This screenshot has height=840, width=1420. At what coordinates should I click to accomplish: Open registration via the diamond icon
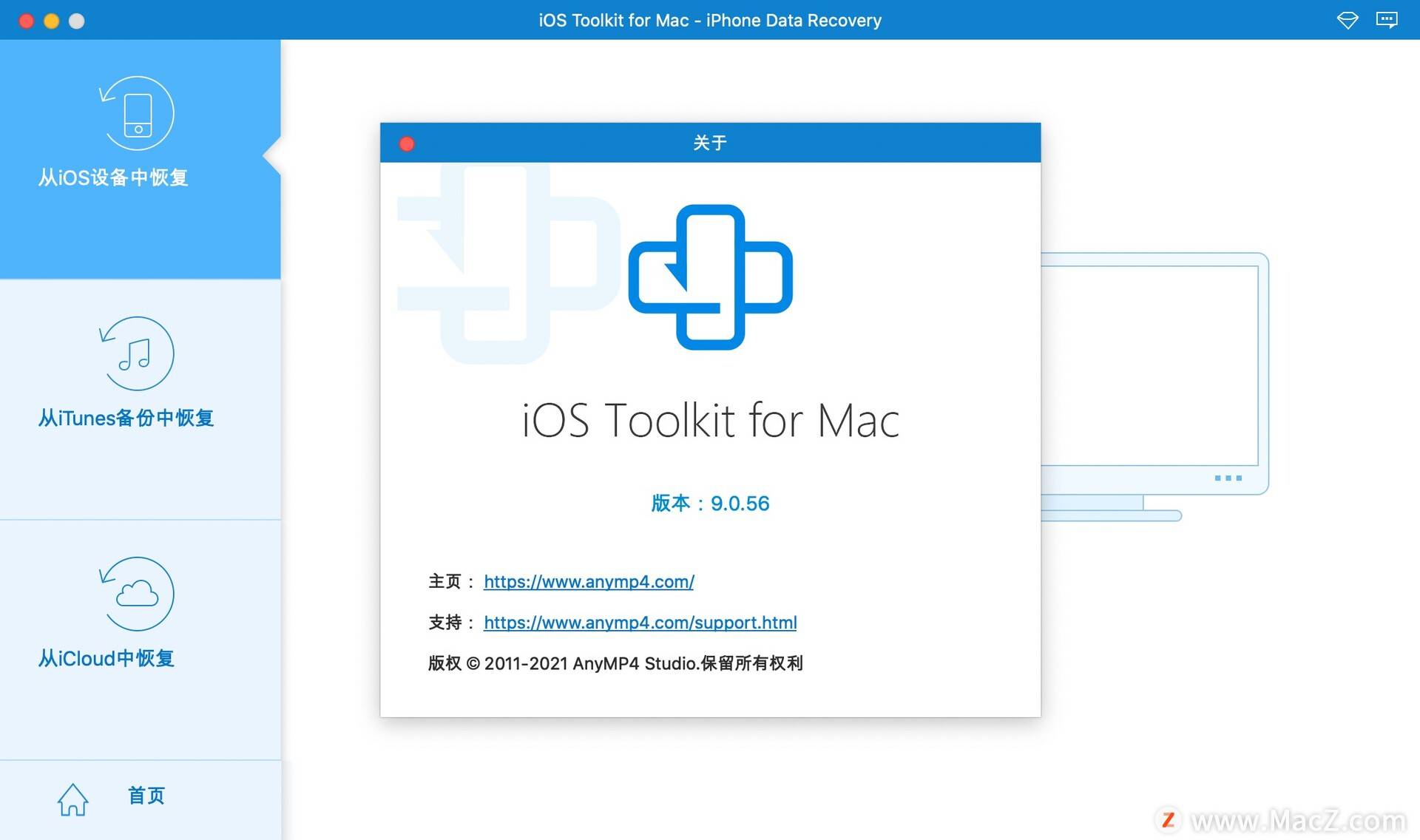1348,20
